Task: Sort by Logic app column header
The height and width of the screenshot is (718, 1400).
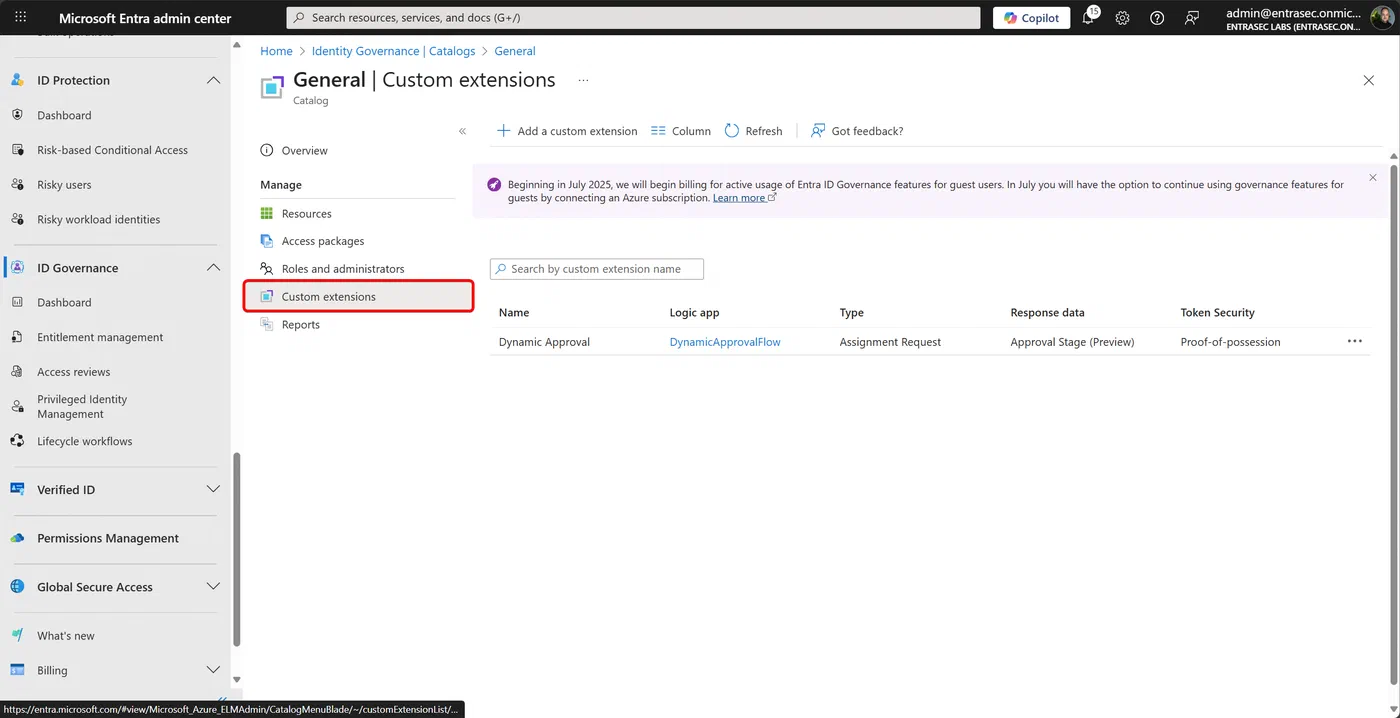Action: coord(694,313)
